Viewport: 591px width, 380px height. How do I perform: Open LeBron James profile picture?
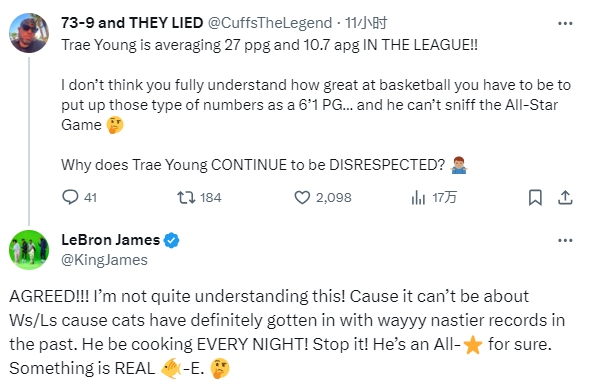tap(29, 250)
